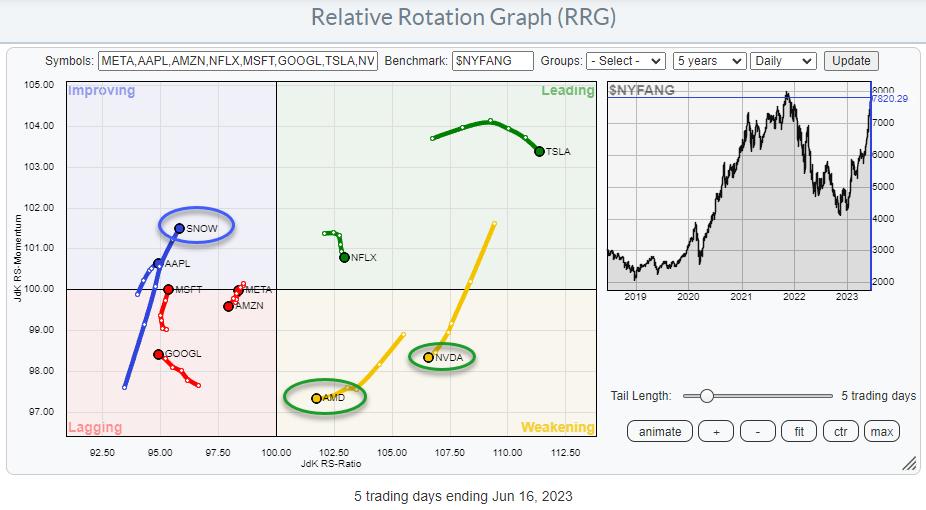Image resolution: width=926 pixels, height=510 pixels.
Task: Open the 5 years period dropdown
Action: [709, 61]
